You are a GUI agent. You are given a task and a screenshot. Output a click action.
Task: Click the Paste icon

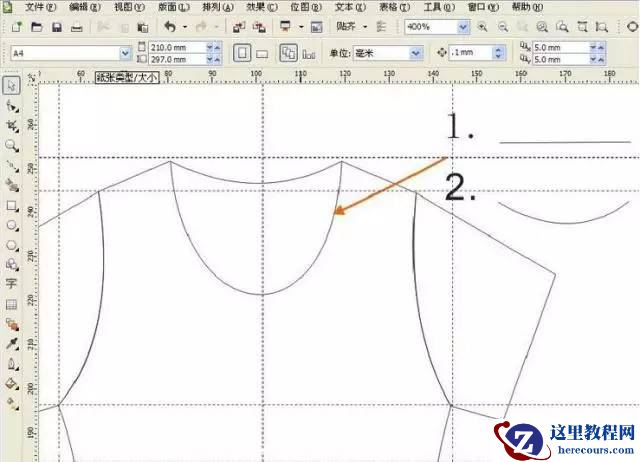click(142, 27)
